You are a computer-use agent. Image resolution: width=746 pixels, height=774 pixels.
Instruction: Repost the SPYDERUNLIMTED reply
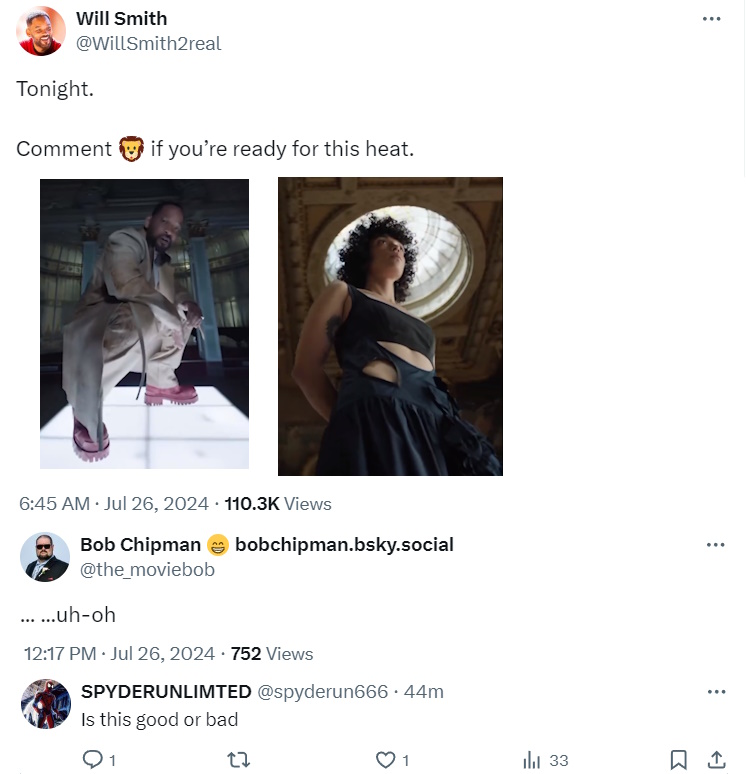pos(238,760)
